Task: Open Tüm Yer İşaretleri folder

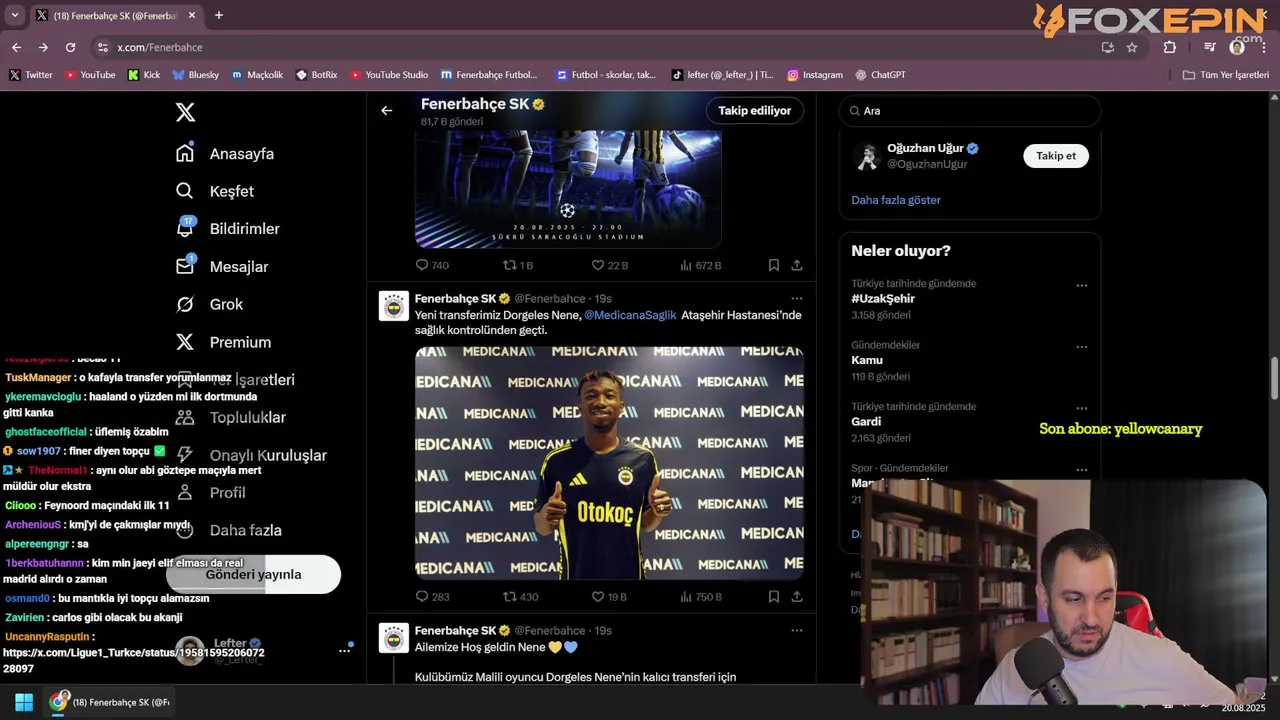Action: click(1226, 75)
